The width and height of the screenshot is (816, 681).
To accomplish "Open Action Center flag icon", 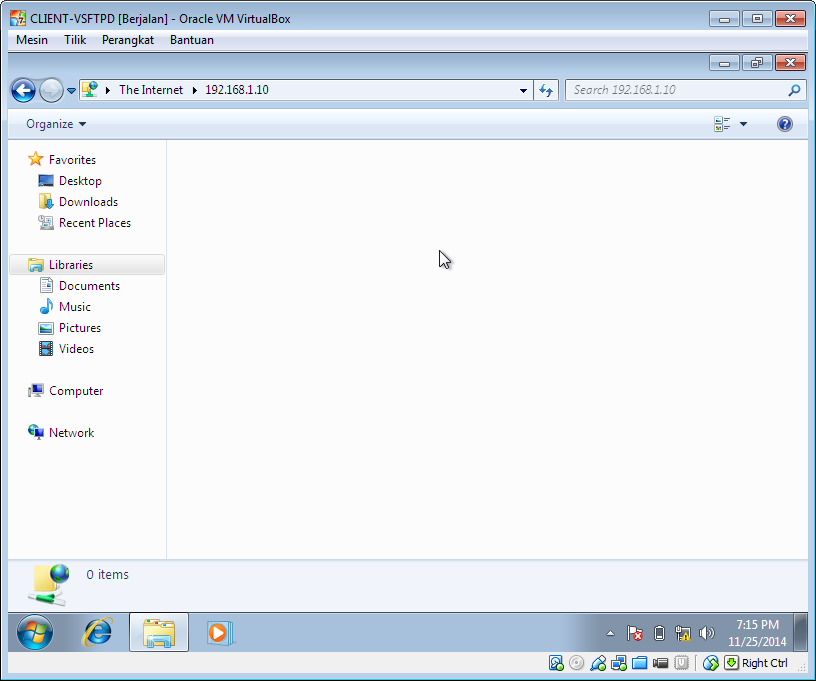I will [x=634, y=633].
